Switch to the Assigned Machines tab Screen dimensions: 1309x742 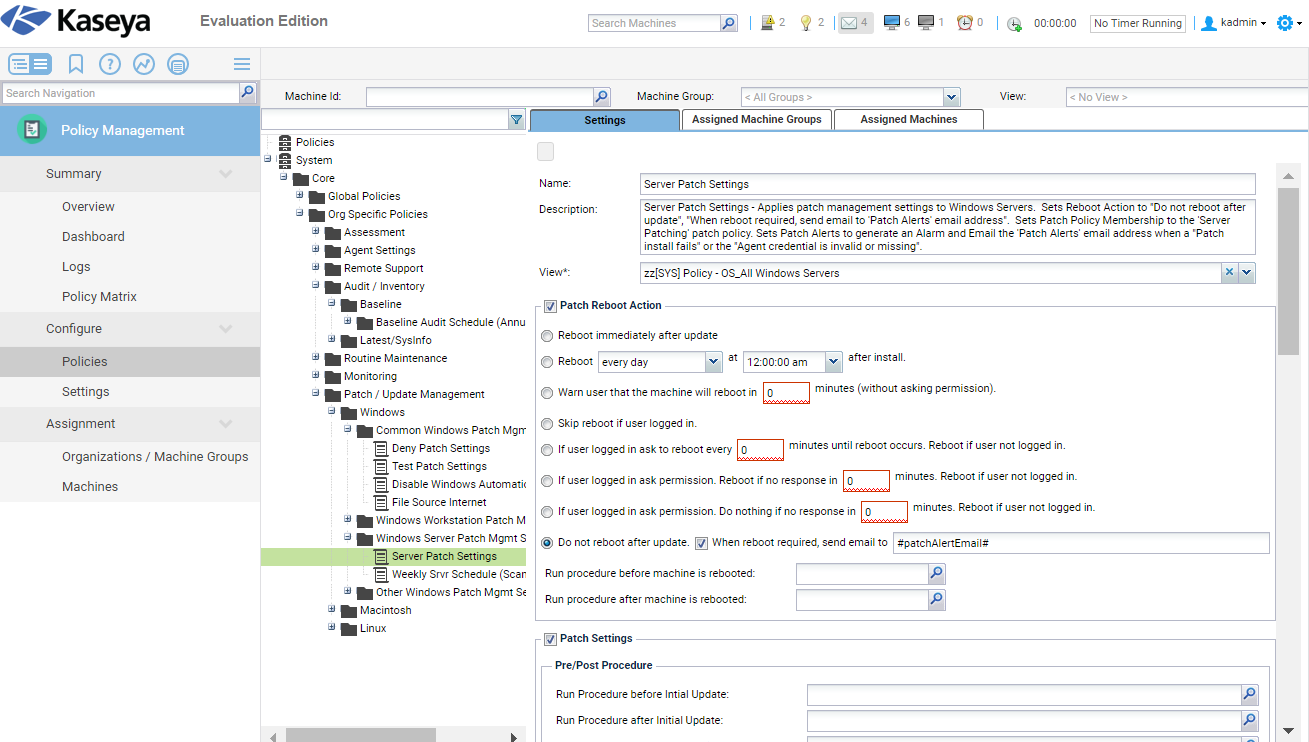(908, 120)
